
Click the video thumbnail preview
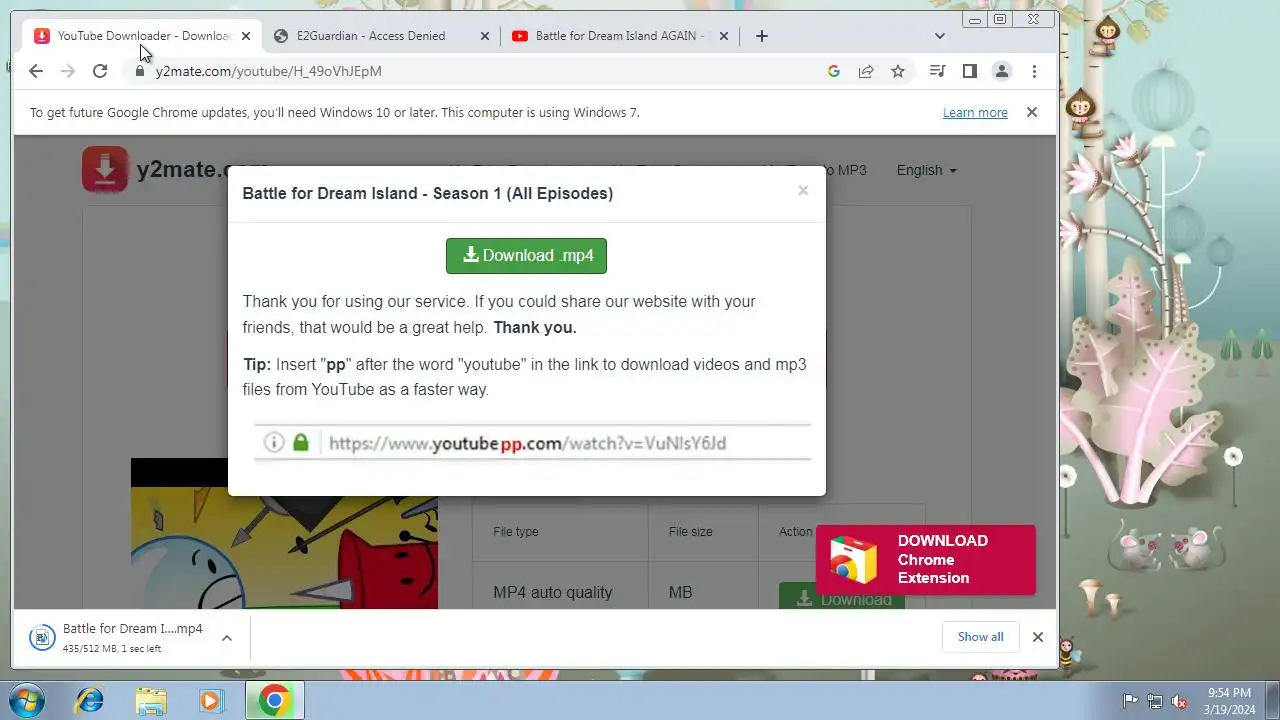[x=284, y=534]
